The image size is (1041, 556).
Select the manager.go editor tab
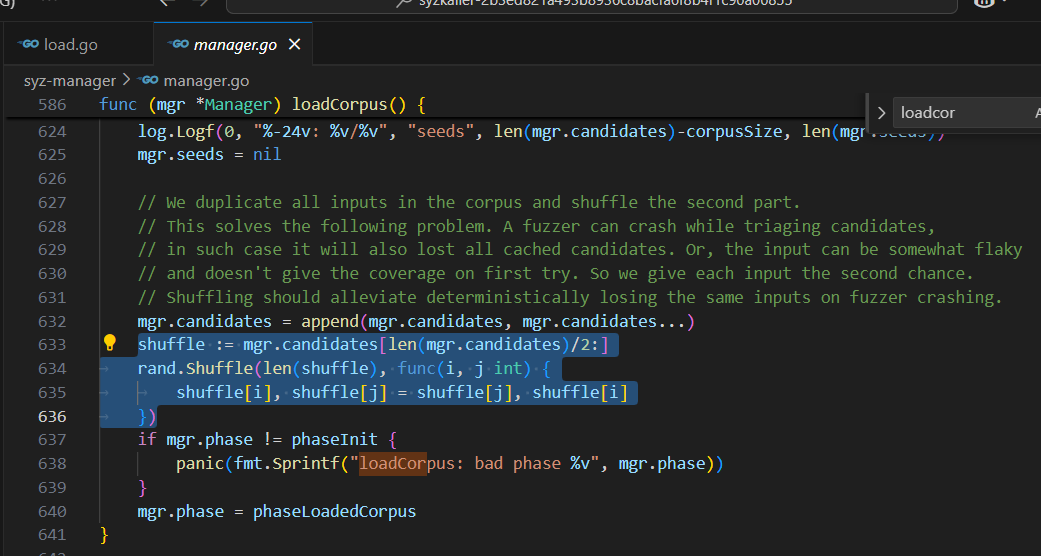click(233, 45)
